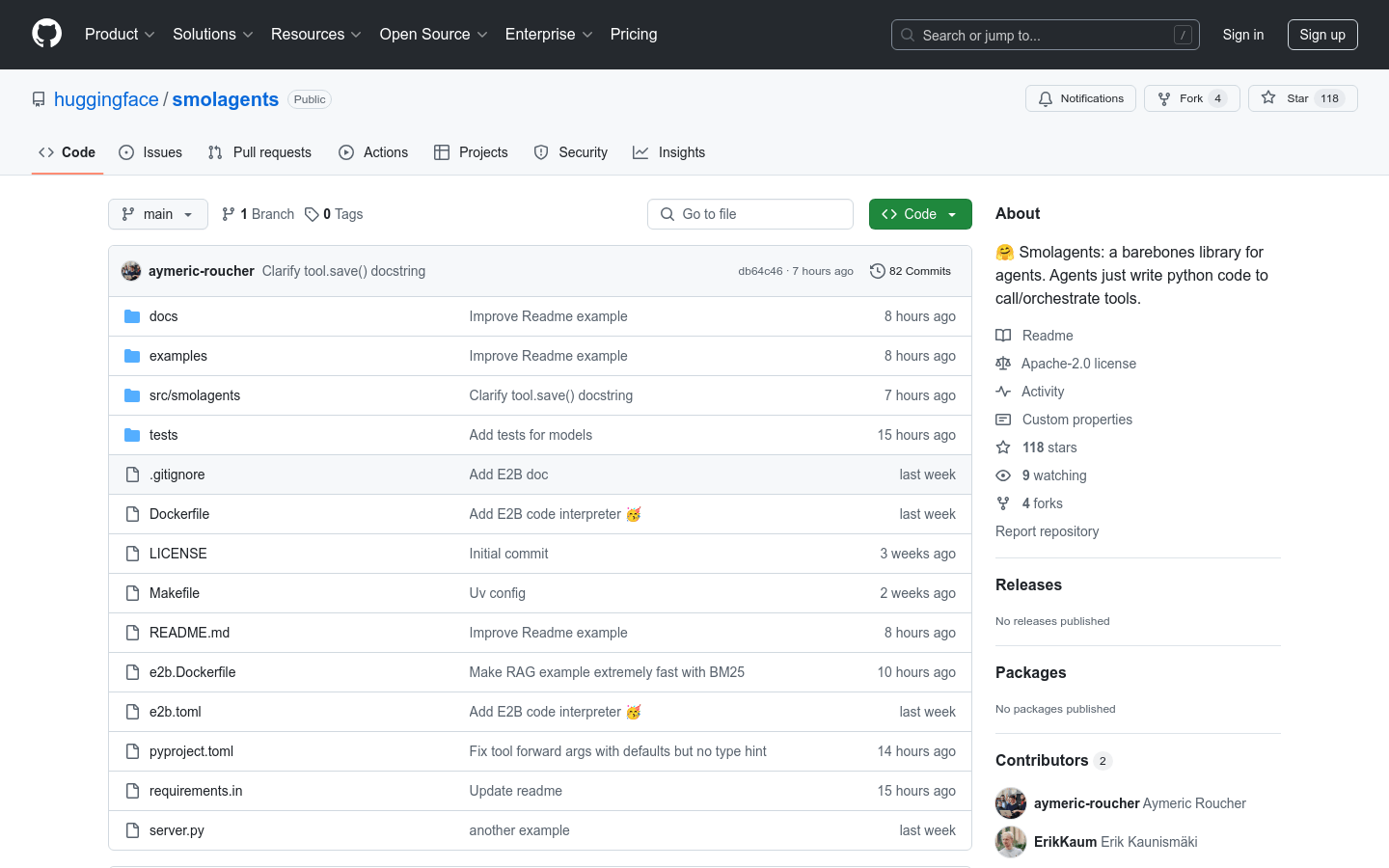Click the fork icon in Fork button
This screenshot has height=868, width=1389.
(x=1164, y=98)
